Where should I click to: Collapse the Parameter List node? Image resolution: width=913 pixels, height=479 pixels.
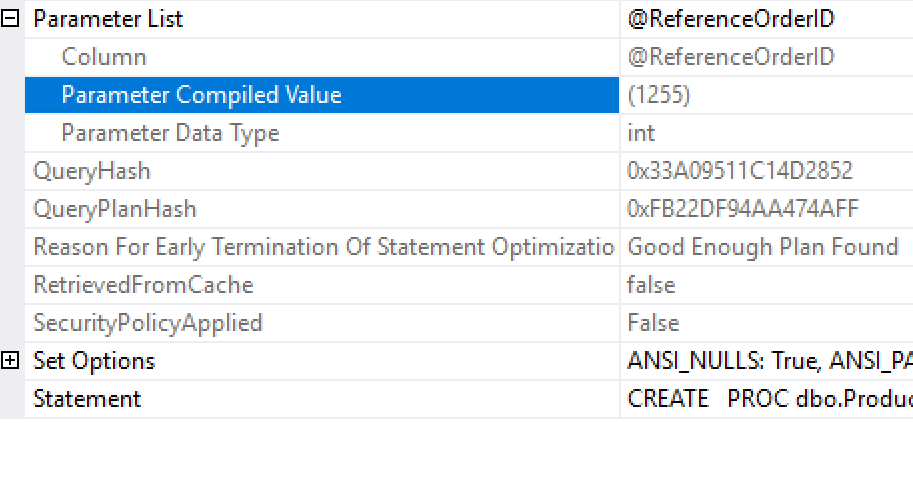pos(10,19)
